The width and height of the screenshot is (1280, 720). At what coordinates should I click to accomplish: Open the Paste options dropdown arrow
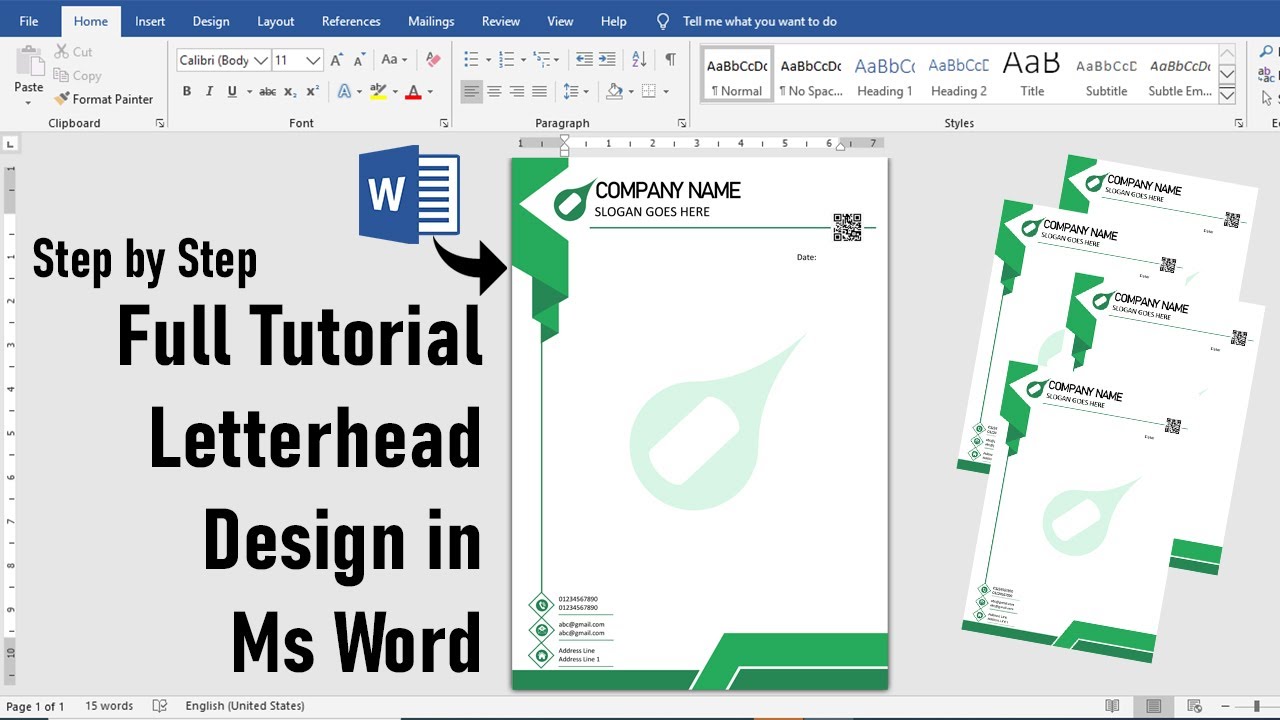(28, 101)
